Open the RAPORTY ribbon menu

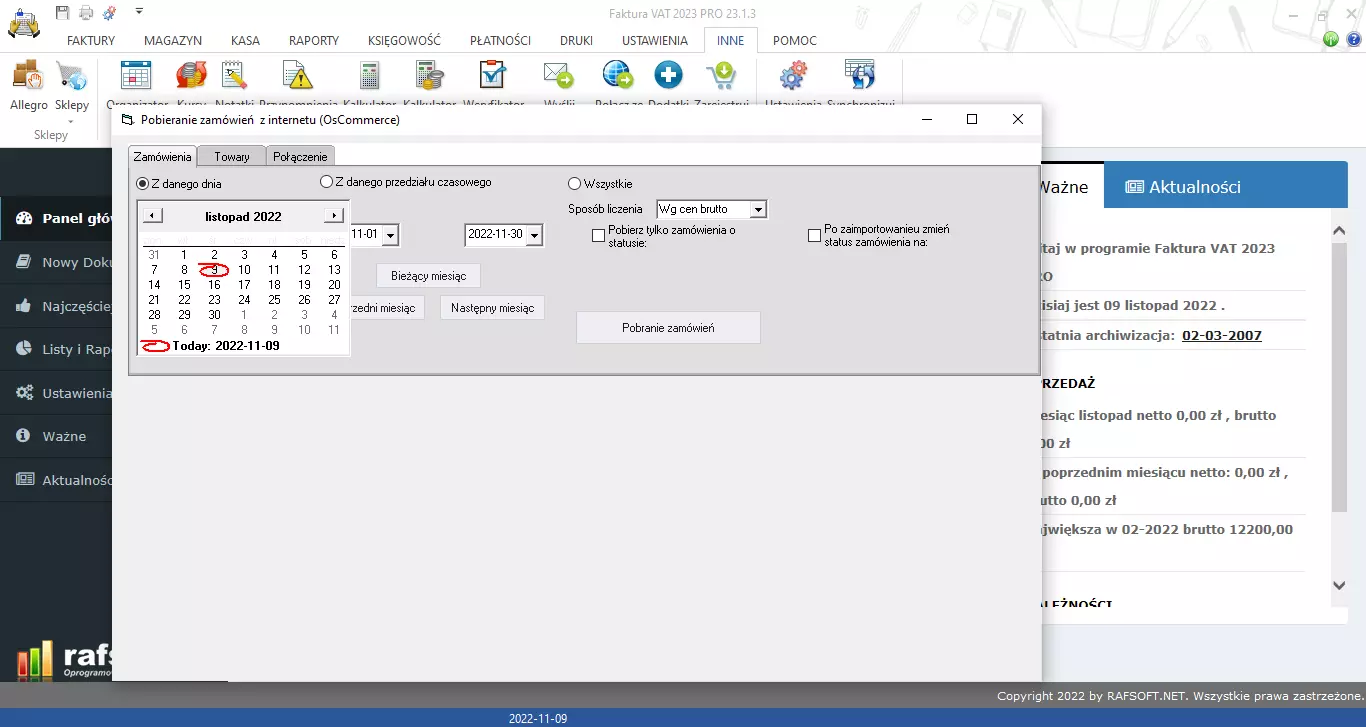click(313, 41)
